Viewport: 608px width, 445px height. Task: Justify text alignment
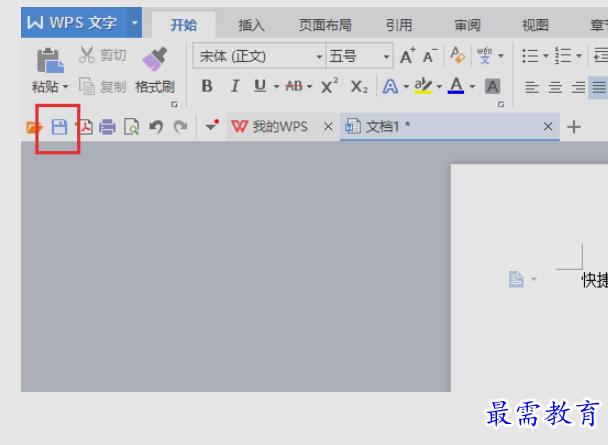pyautogui.click(x=599, y=87)
